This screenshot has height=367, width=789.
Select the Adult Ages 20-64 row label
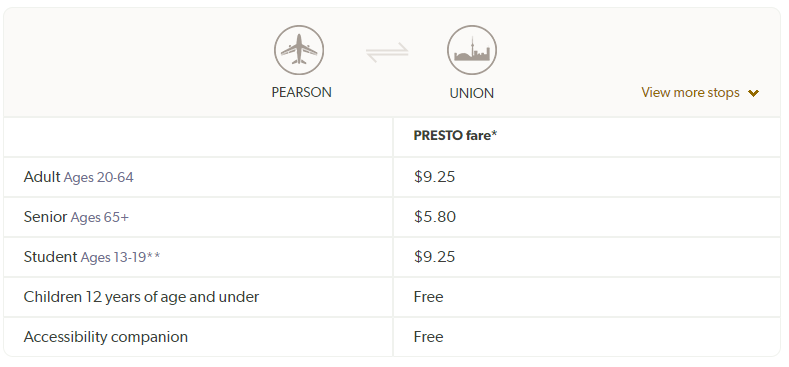(x=78, y=177)
